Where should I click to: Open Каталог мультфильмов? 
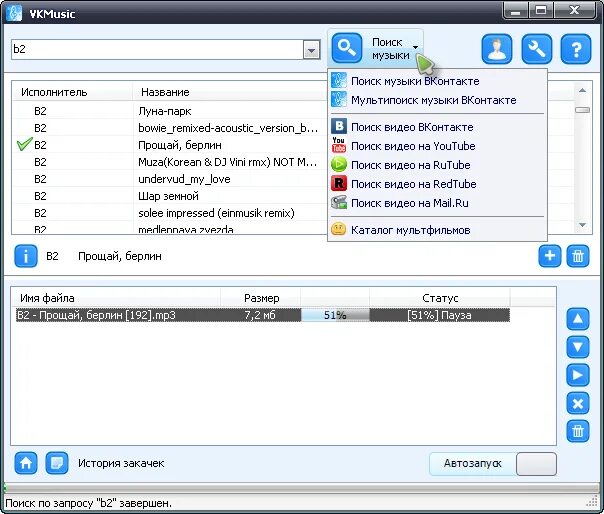point(437,230)
